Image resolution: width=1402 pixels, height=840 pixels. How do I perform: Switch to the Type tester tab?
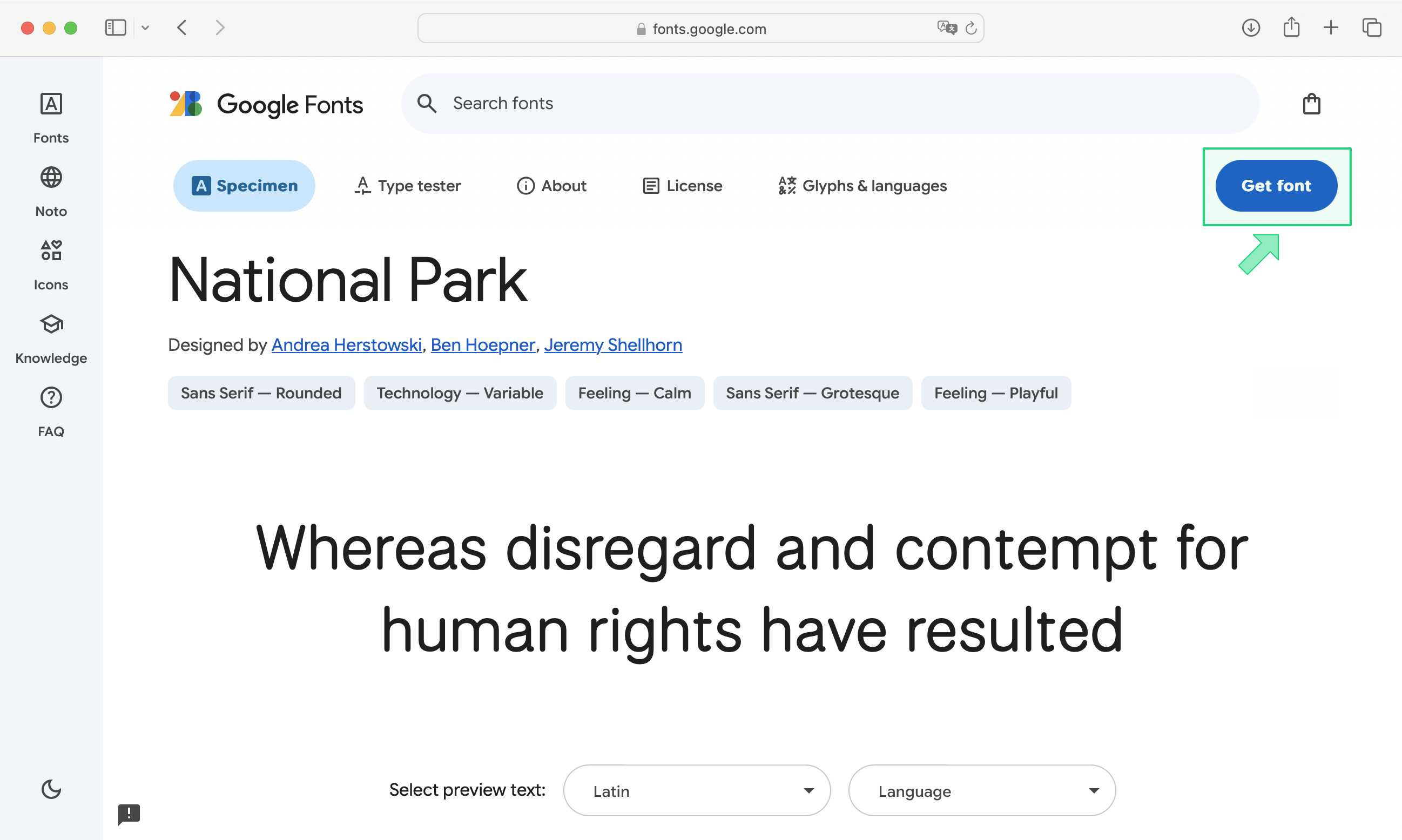pos(408,186)
